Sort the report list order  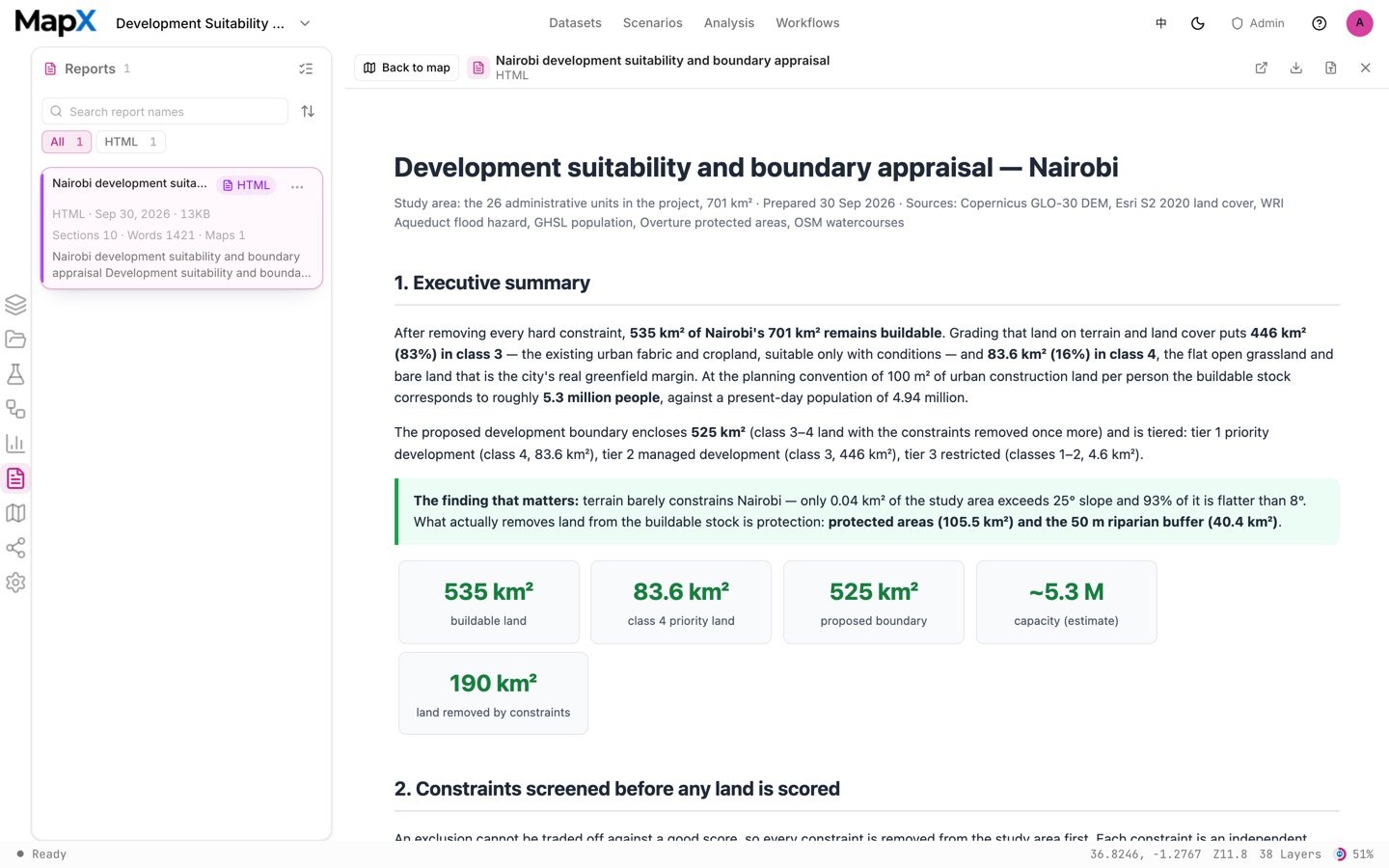(x=308, y=111)
